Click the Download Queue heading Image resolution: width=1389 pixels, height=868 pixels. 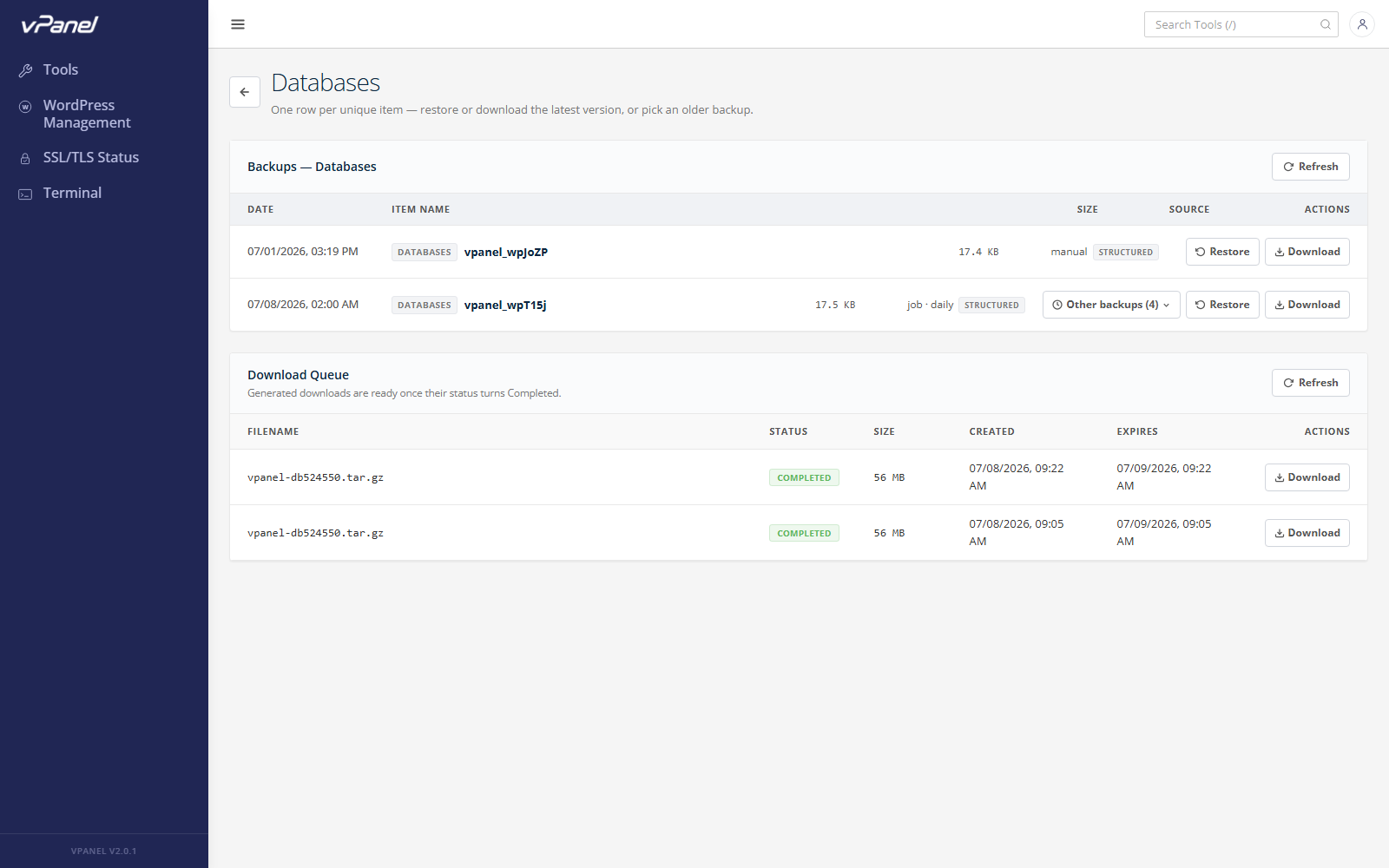298,375
